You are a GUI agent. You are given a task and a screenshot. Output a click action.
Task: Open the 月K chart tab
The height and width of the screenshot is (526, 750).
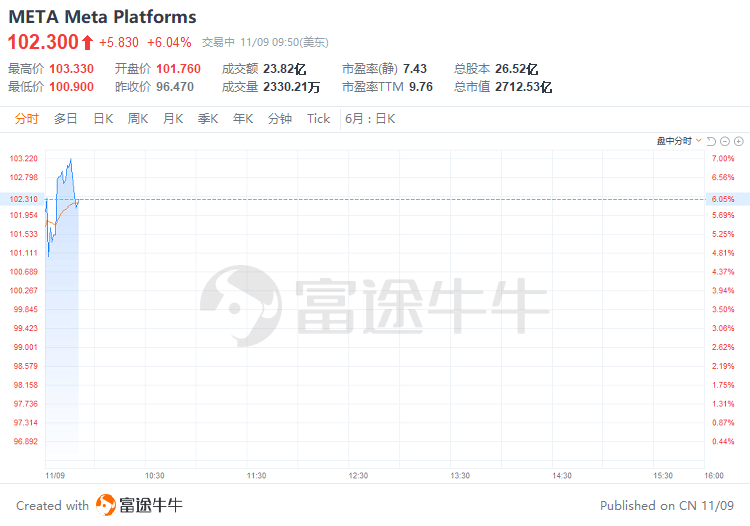(173, 119)
